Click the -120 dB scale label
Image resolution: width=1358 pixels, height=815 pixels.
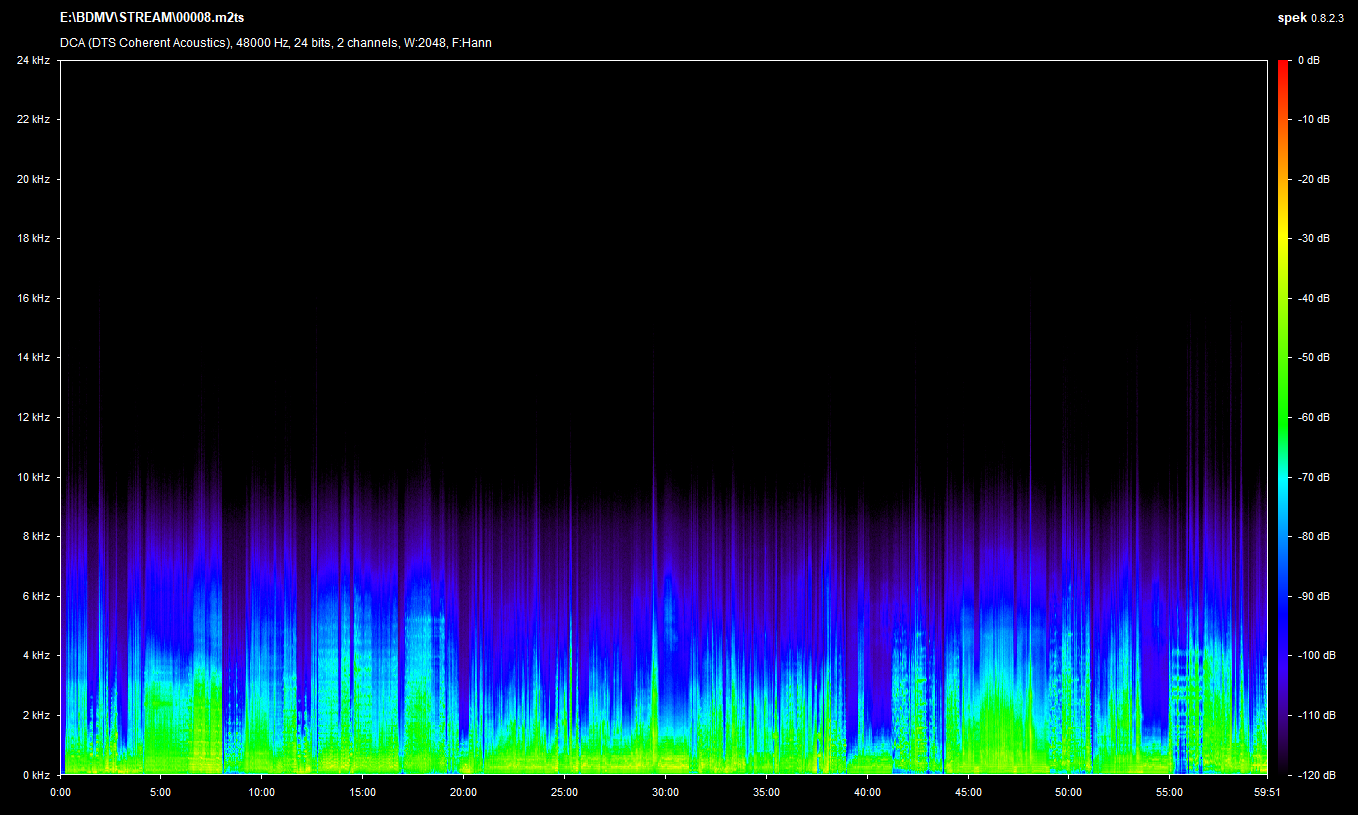[1315, 775]
